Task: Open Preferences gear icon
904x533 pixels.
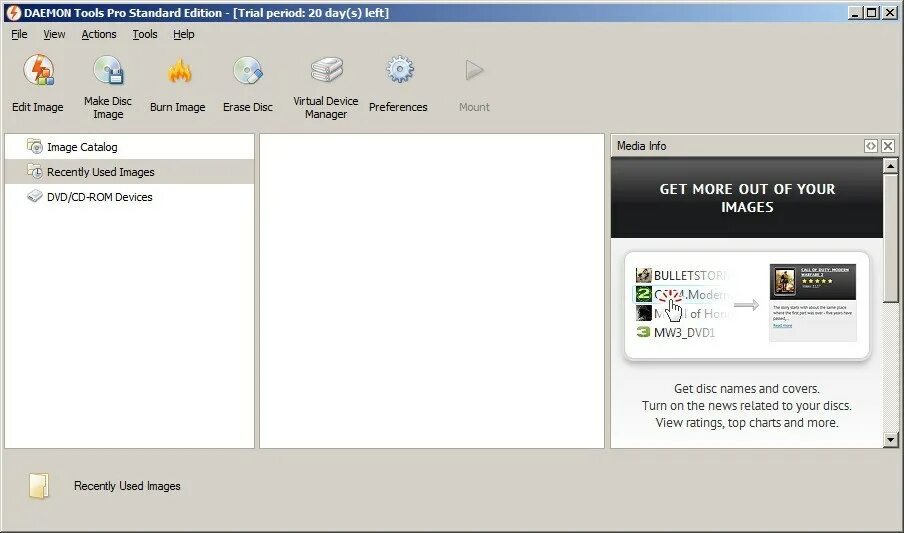Action: click(x=398, y=84)
